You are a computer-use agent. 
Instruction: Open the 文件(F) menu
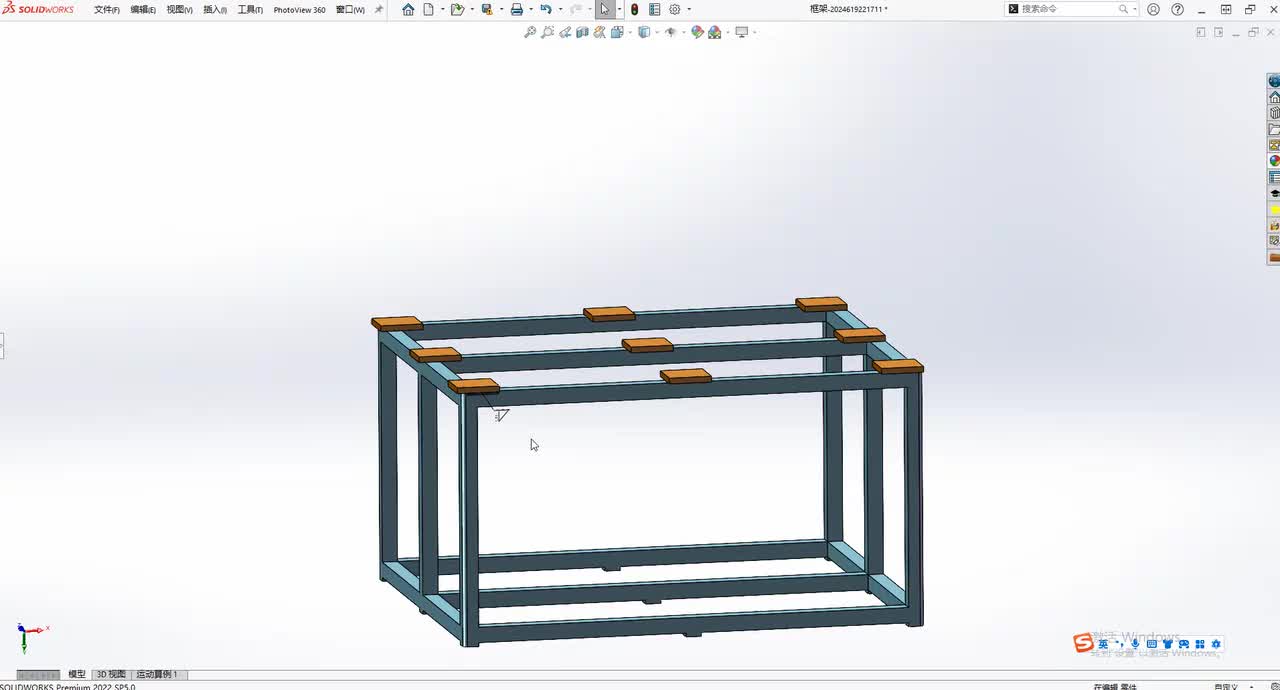(107, 10)
